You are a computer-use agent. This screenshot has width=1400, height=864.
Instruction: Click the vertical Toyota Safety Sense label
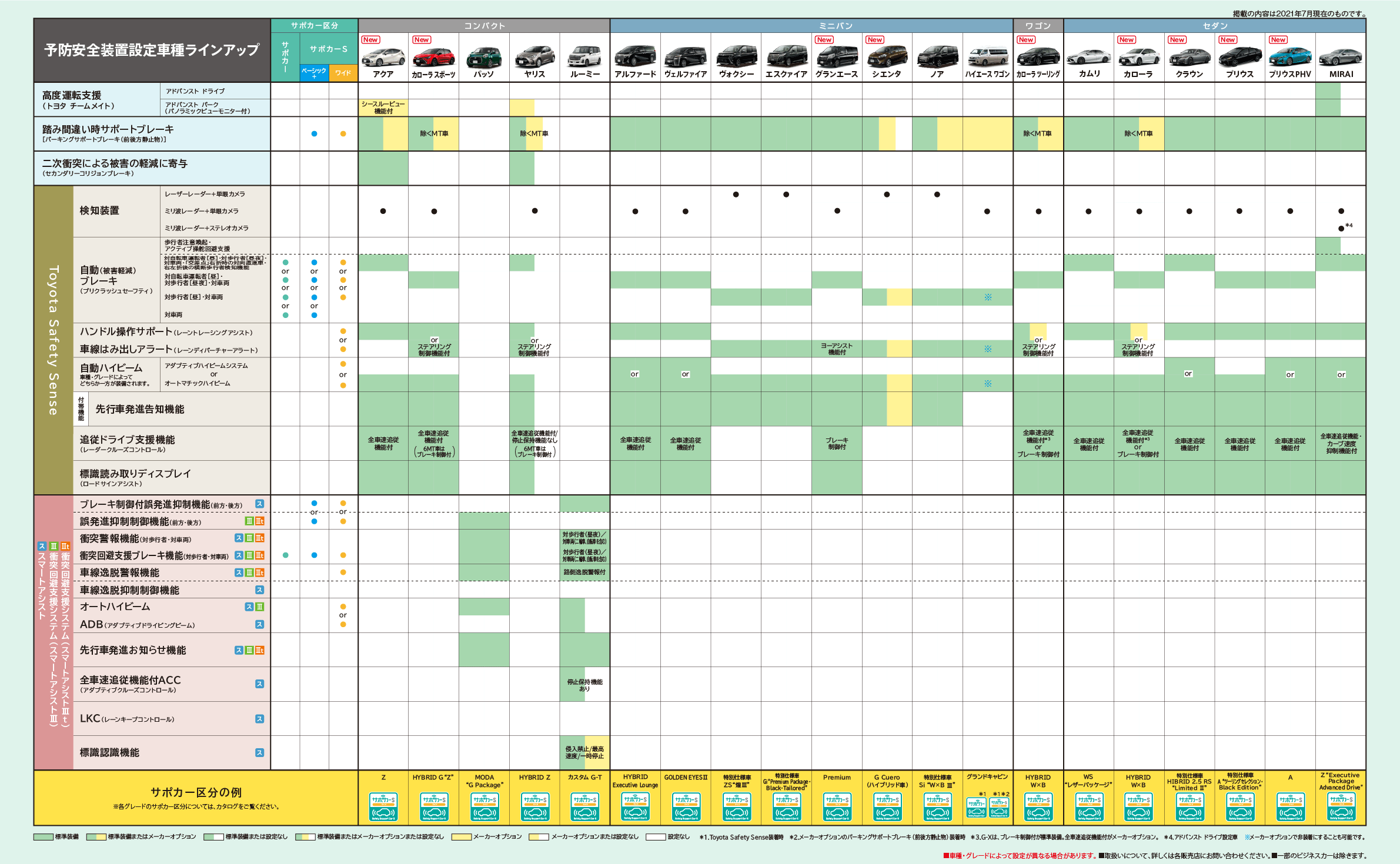pos(54,340)
